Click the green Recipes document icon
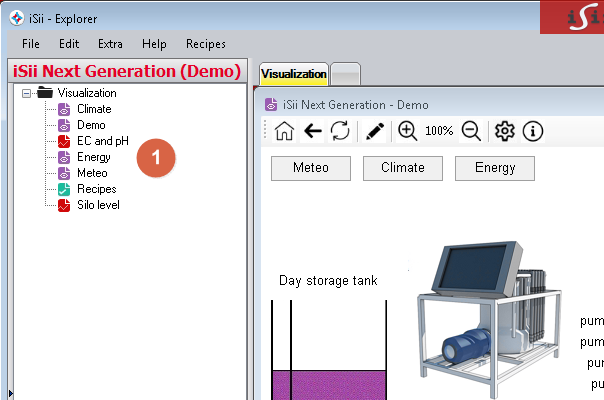Image resolution: width=604 pixels, height=400 pixels. [64, 189]
